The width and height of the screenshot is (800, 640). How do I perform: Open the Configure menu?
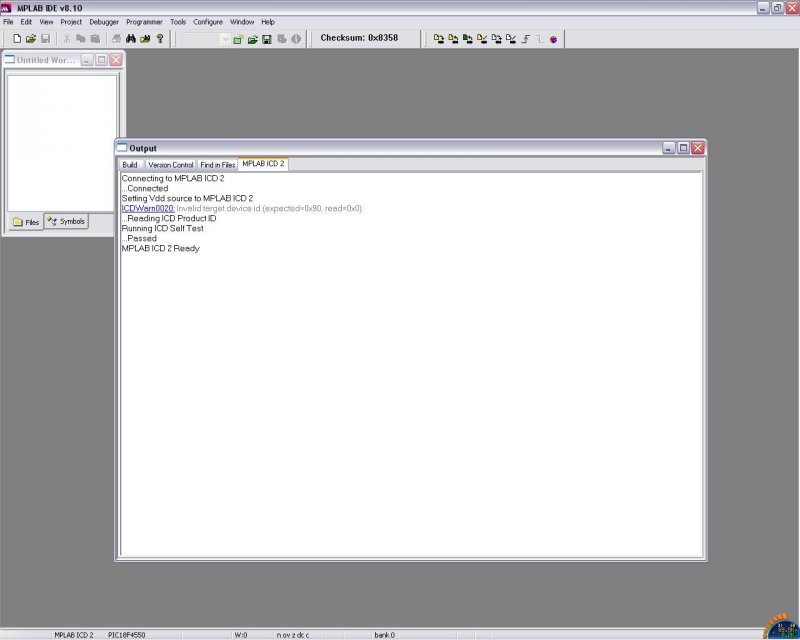[208, 22]
